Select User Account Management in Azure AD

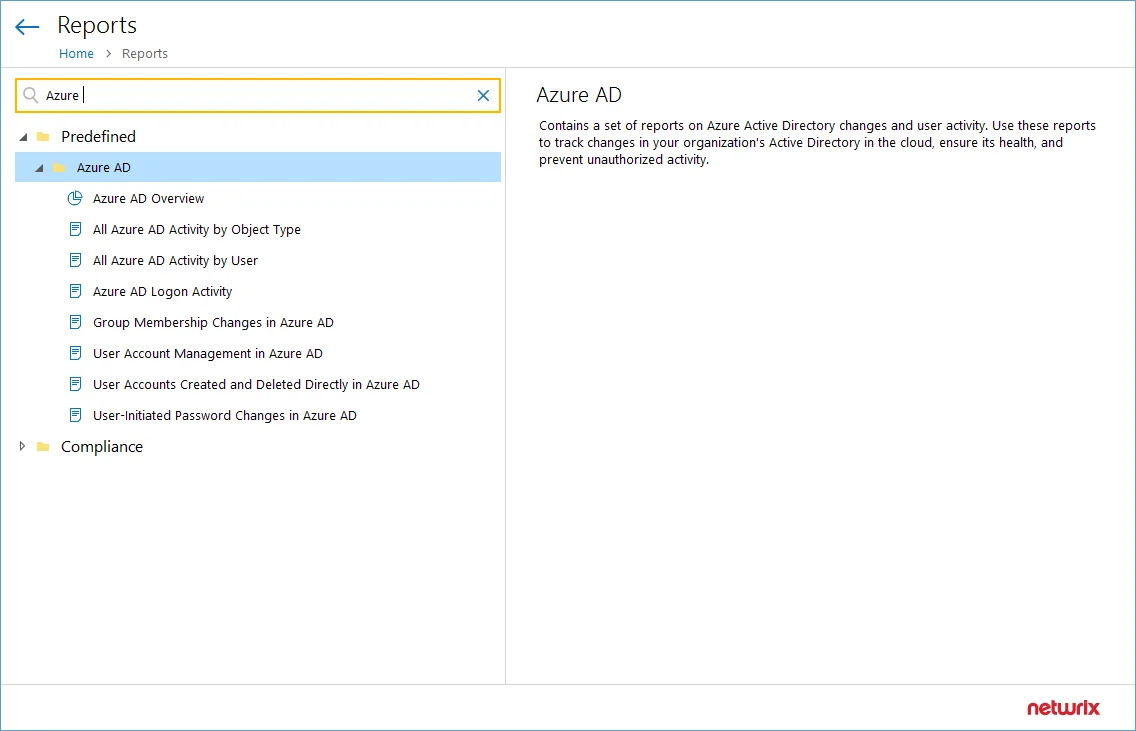pyautogui.click(x=208, y=354)
